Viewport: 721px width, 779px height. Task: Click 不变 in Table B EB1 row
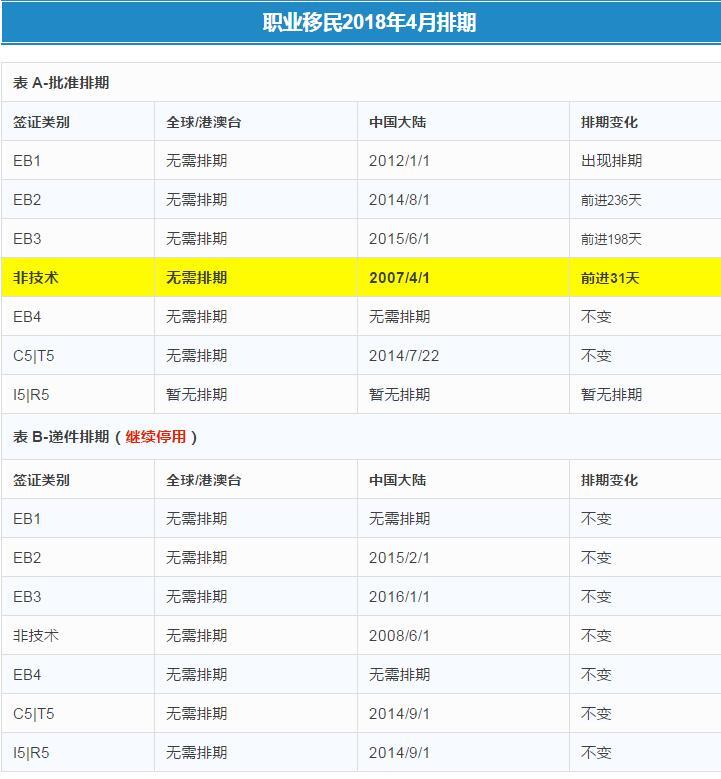[x=596, y=519]
